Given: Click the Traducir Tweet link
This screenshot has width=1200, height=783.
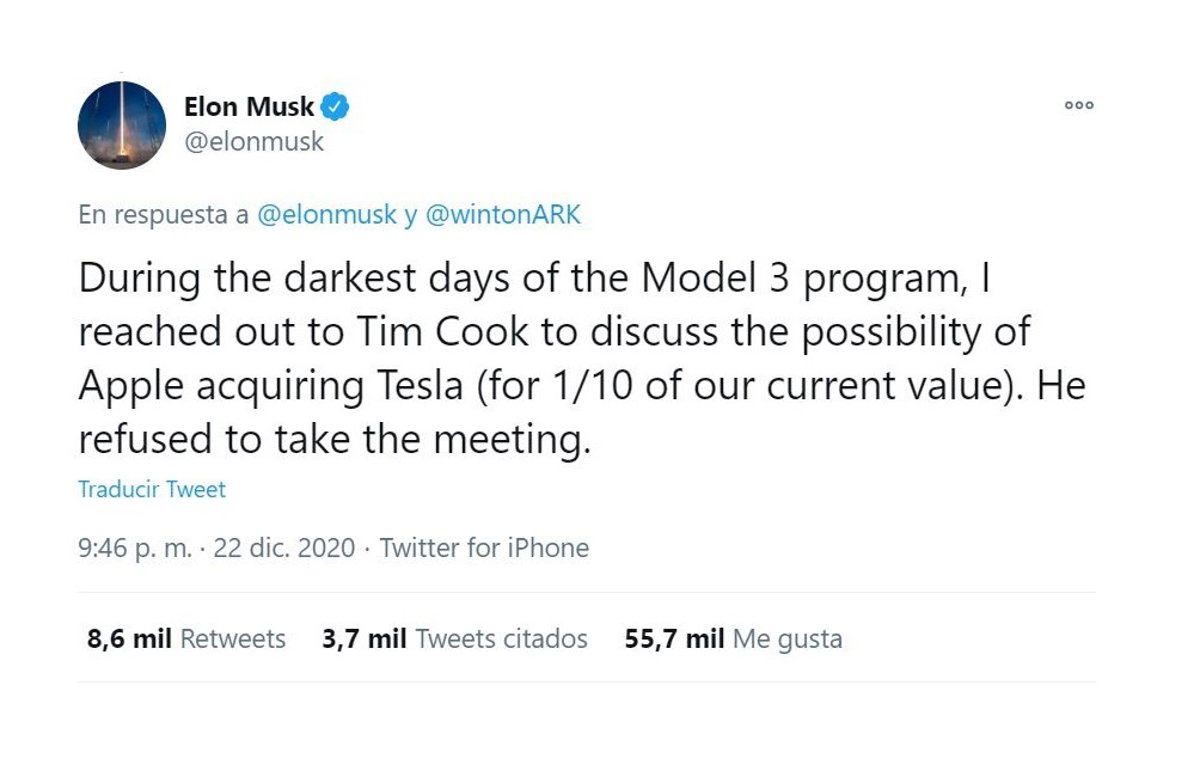Looking at the screenshot, I should [152, 490].
